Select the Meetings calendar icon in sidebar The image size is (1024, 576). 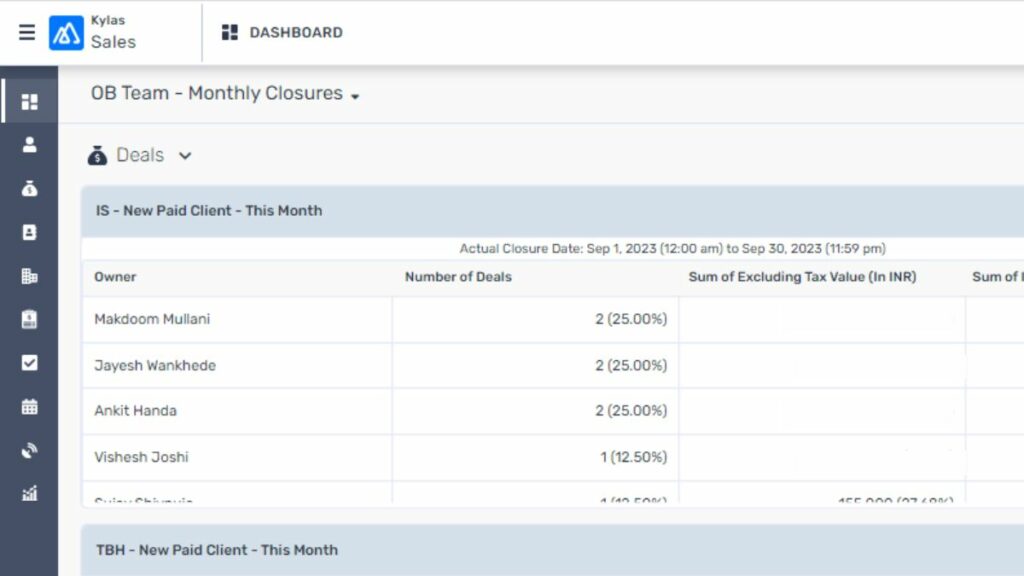[30, 406]
